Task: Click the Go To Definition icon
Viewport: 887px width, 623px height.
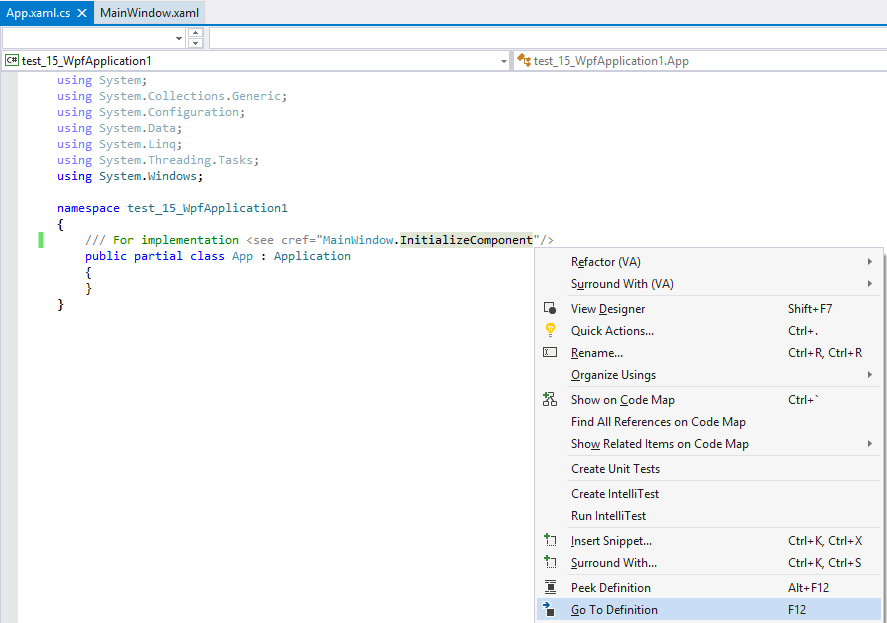Action: pos(551,610)
